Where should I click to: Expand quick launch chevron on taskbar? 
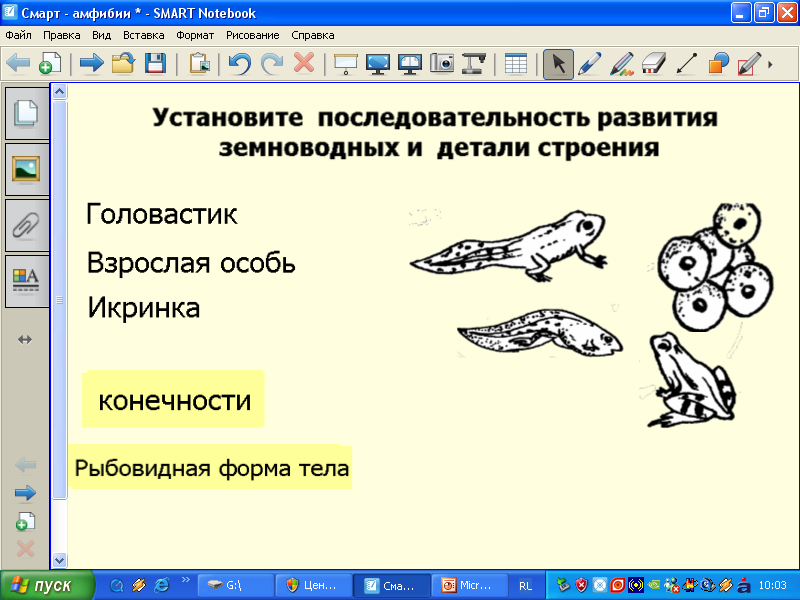[186, 579]
